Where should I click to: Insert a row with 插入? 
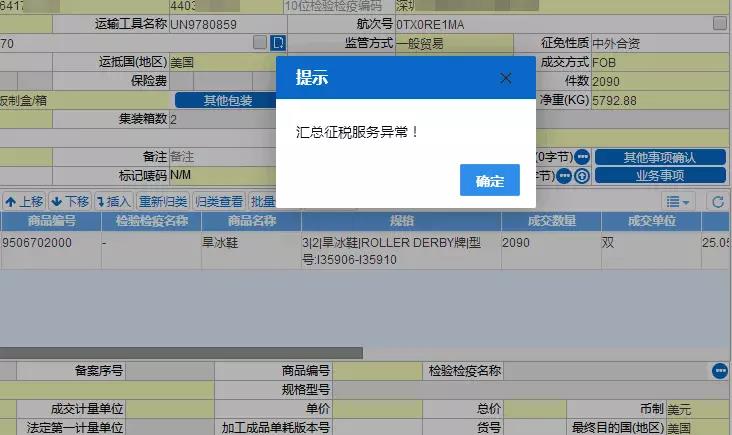pos(113,202)
